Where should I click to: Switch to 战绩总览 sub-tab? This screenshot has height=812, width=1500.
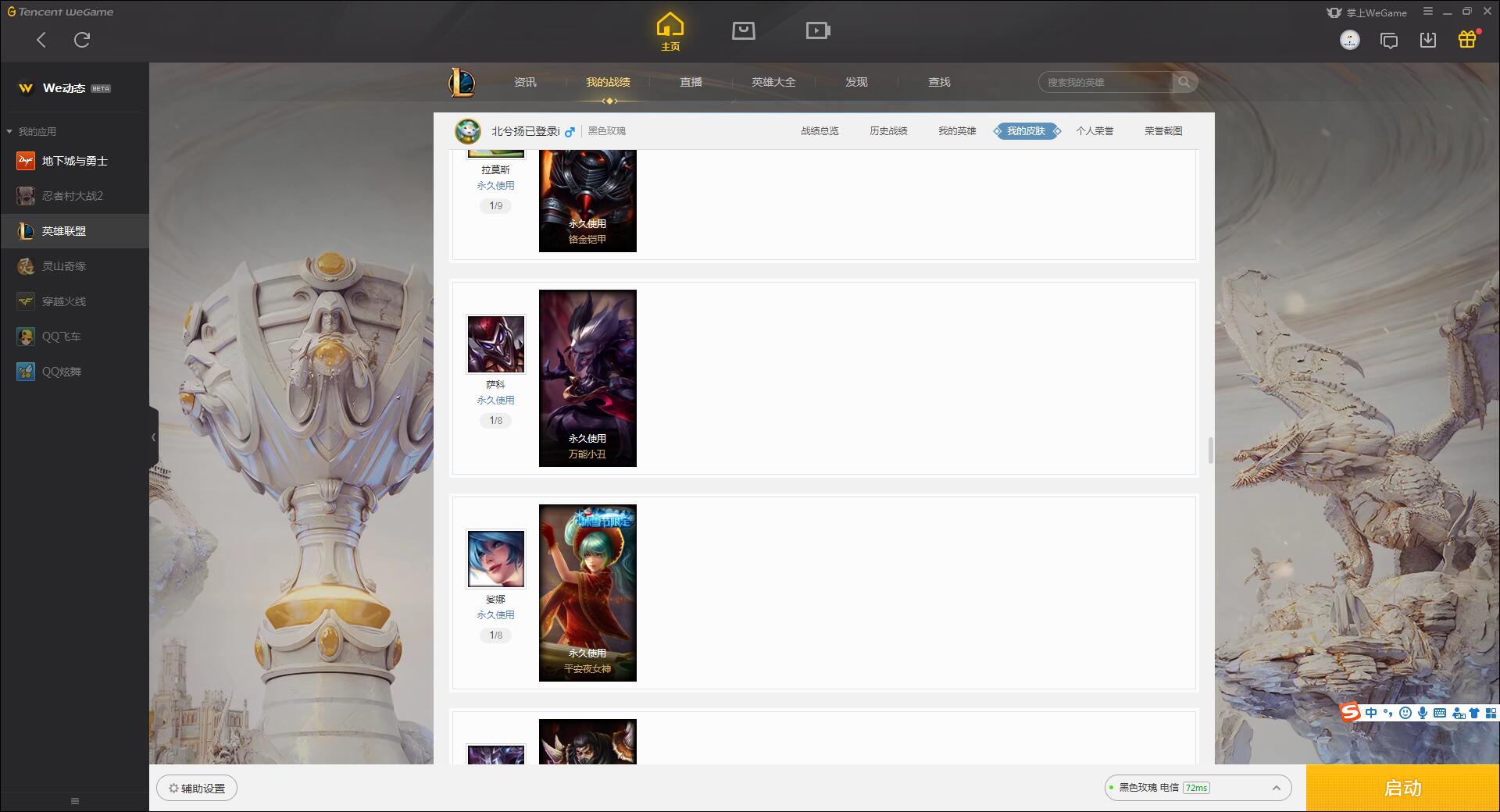point(820,131)
